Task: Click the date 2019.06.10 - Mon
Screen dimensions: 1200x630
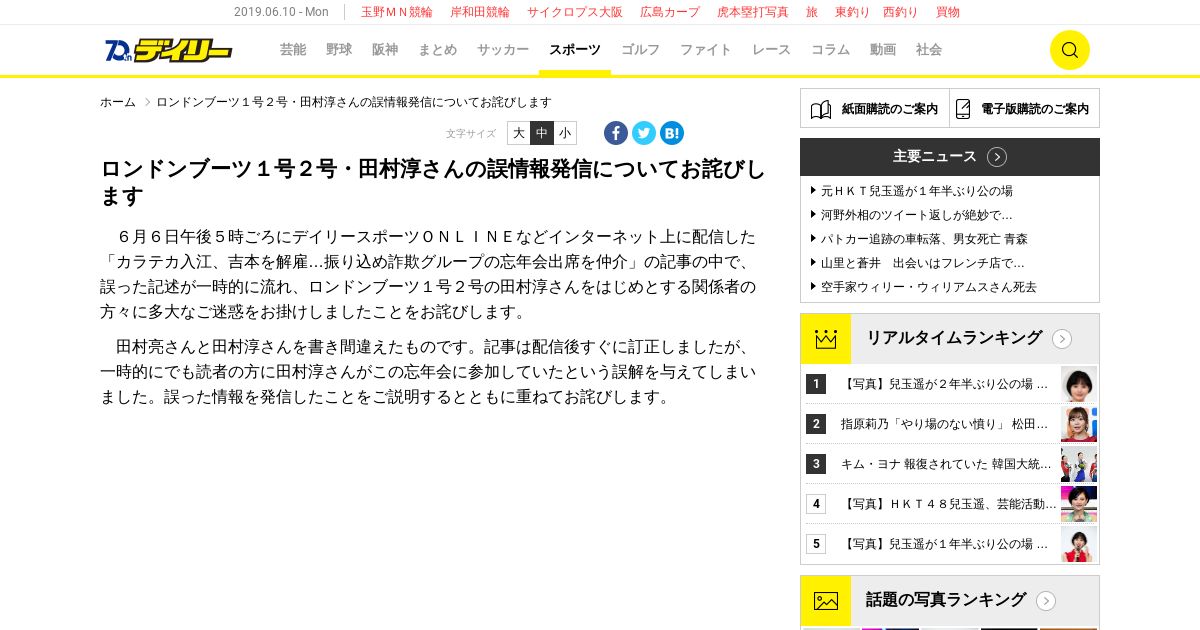Action: (281, 12)
